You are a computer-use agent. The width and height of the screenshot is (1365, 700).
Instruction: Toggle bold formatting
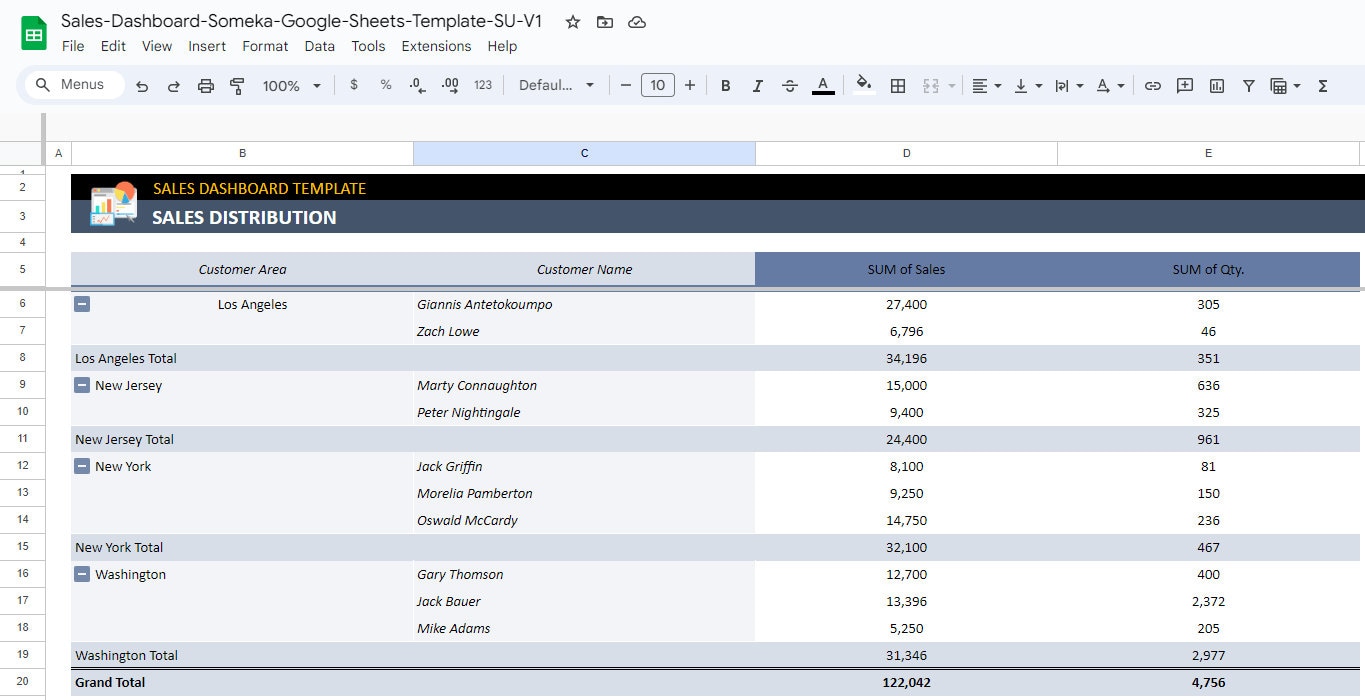(x=725, y=85)
